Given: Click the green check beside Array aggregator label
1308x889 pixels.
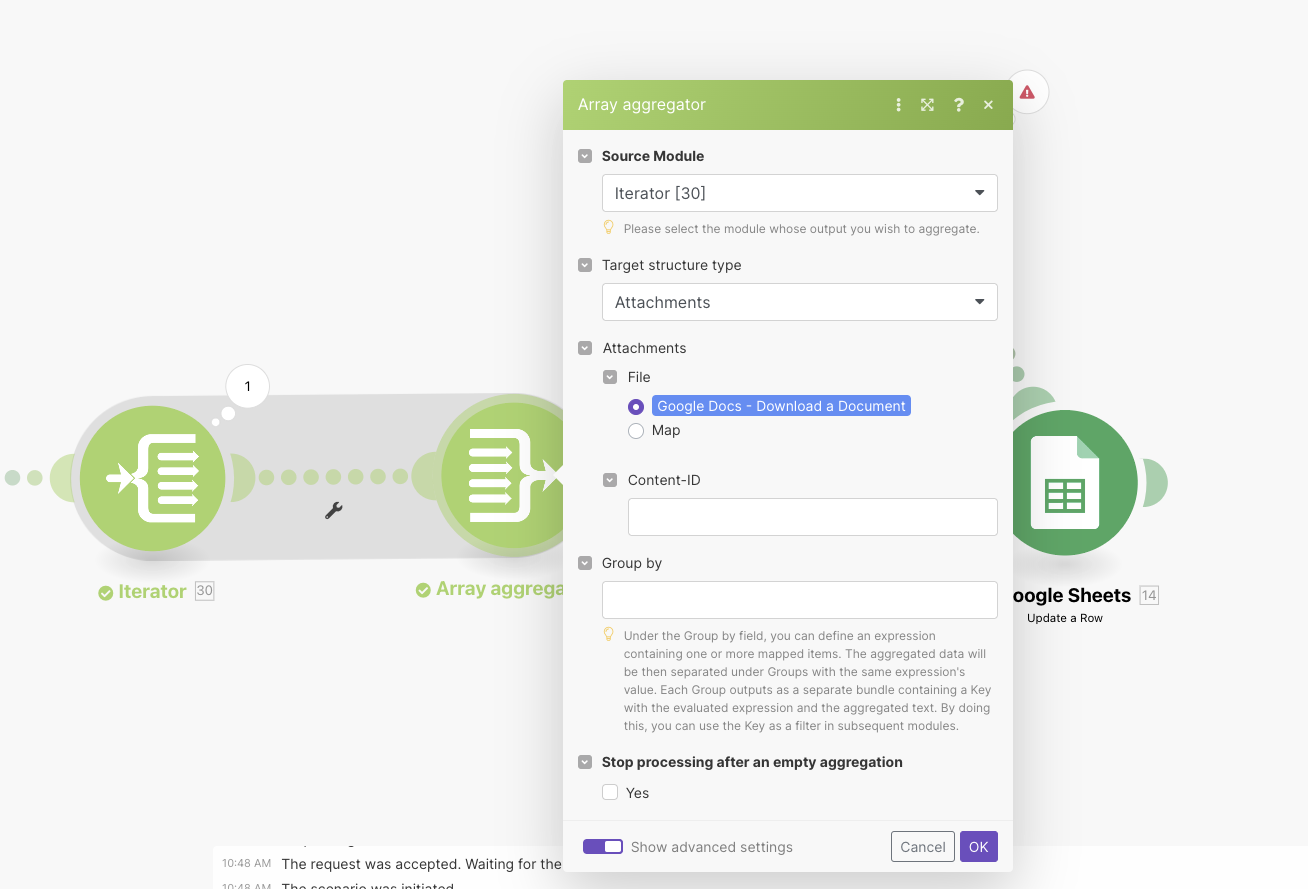Looking at the screenshot, I should pos(423,590).
